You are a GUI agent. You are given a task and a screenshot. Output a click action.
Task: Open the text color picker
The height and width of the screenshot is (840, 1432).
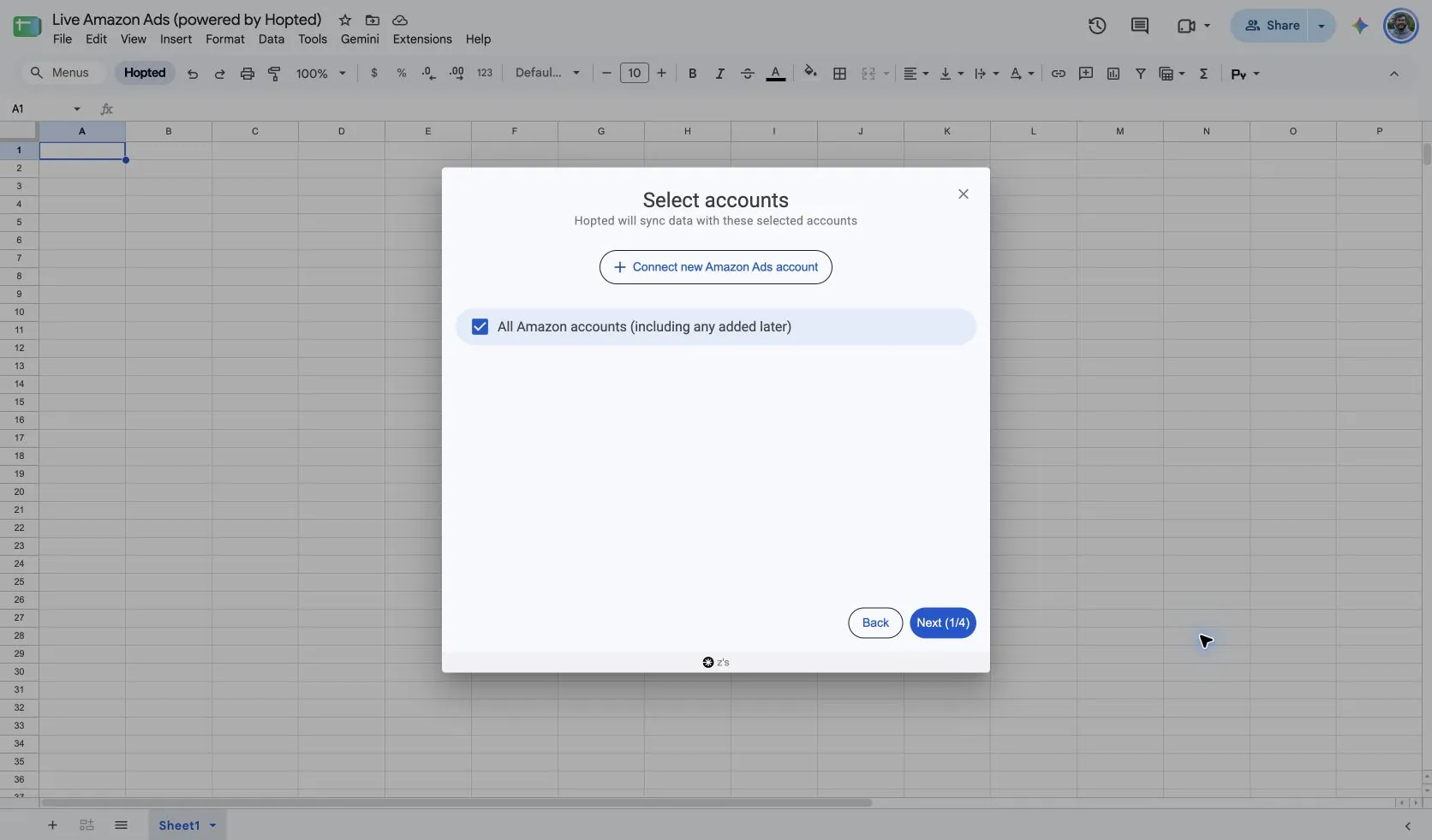(776, 74)
